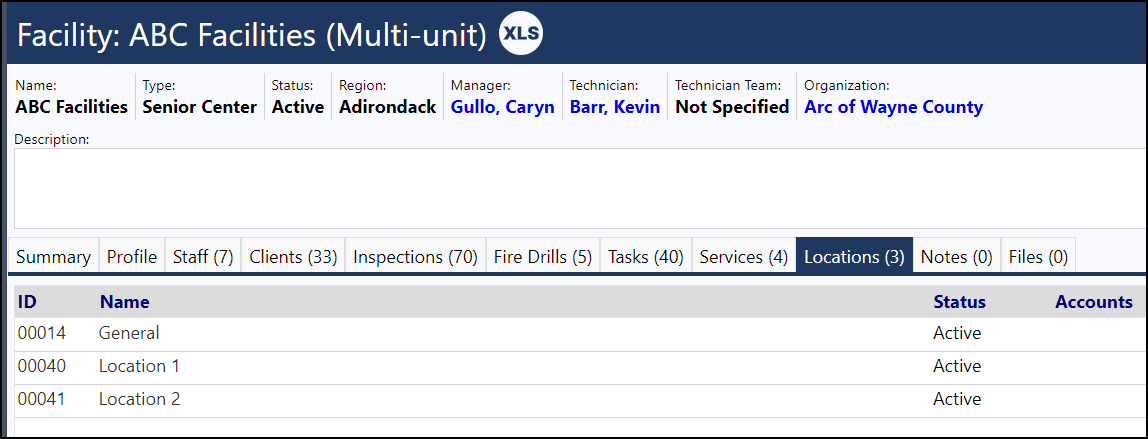Viewport: 1148px width, 439px height.
Task: Sort by the Status column header
Action: [959, 301]
